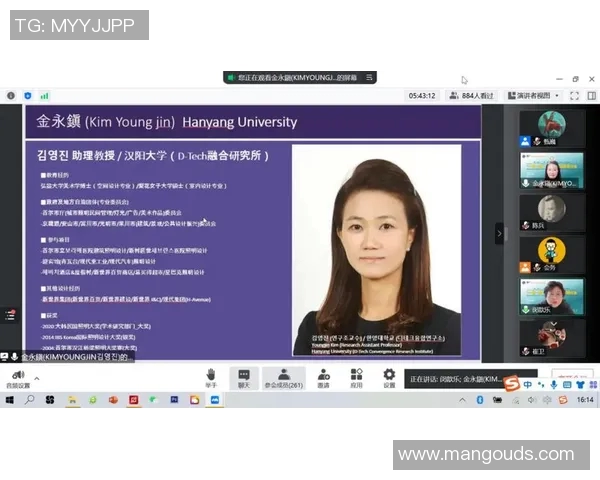
Task: Open the Sogou soft keyboard icon
Action: point(567,385)
